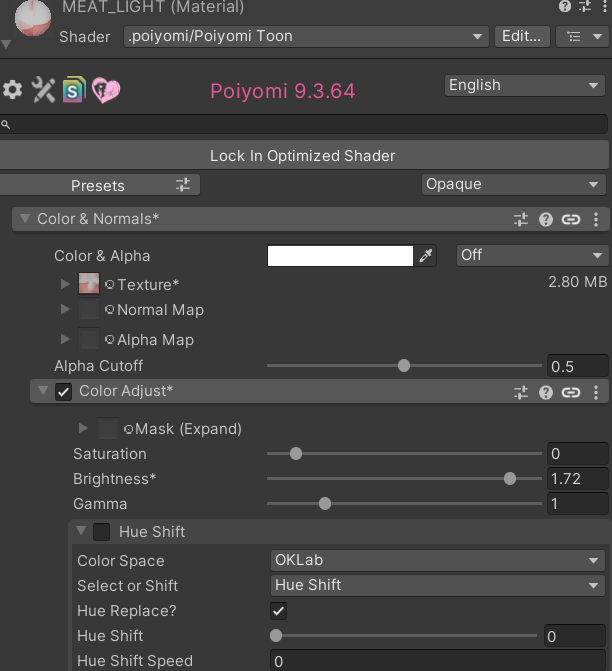Click the Hue Shift Speed input field
Screen dimensions: 612x671
(438, 662)
